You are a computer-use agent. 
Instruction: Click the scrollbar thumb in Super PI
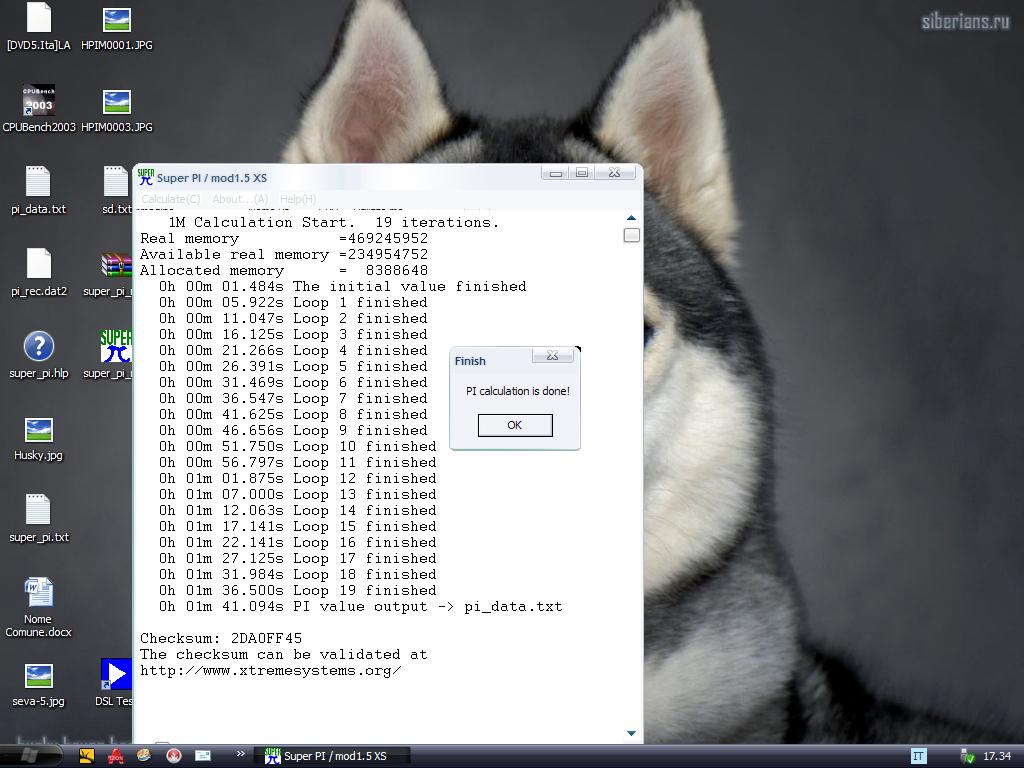[631, 235]
